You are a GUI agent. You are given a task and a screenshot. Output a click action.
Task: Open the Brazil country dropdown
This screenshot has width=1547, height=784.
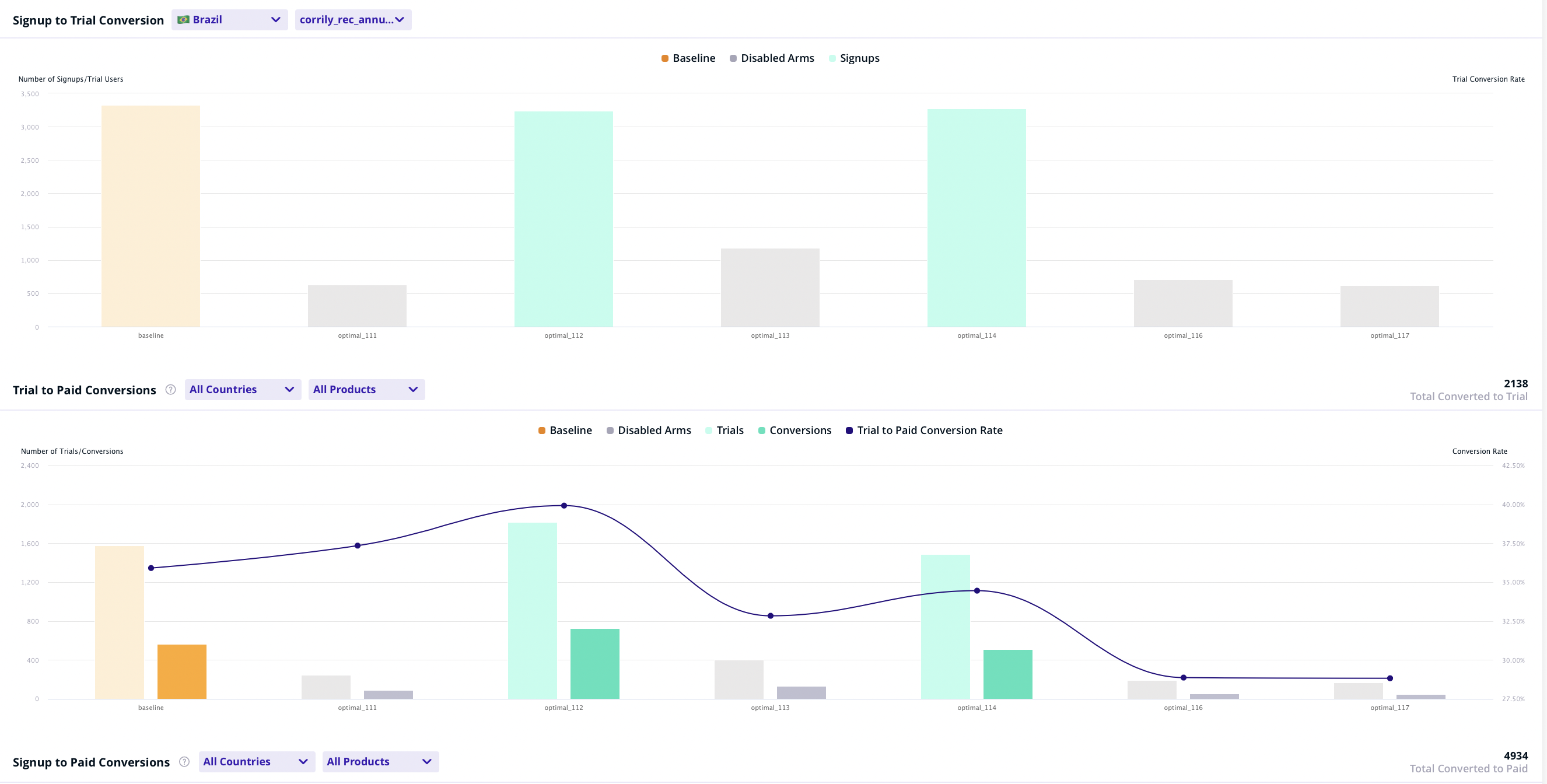229,20
